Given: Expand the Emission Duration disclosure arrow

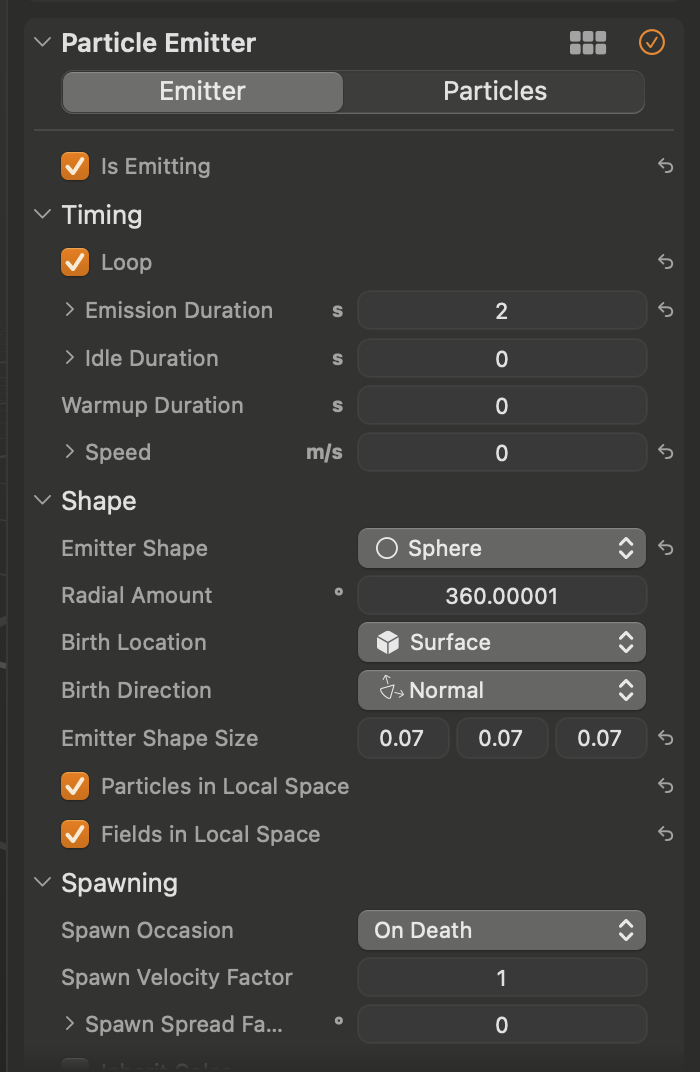Looking at the screenshot, I should point(69,310).
